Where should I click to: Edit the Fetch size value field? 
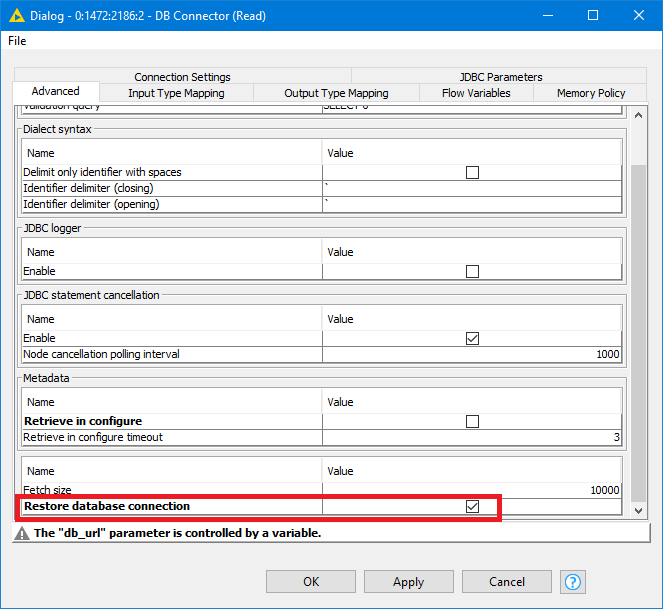pyautogui.click(x=472, y=489)
